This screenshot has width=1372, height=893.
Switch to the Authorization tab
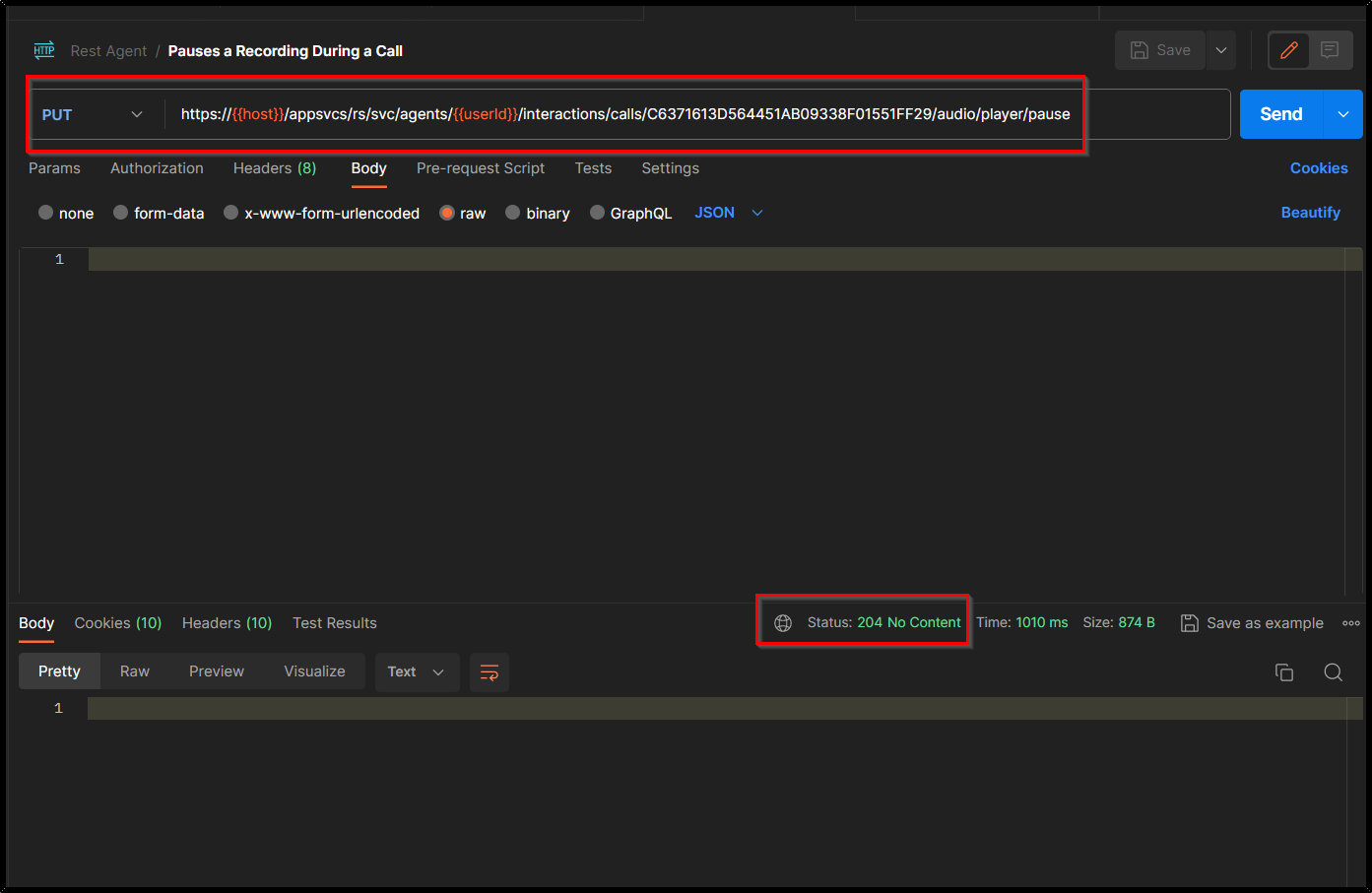point(157,168)
